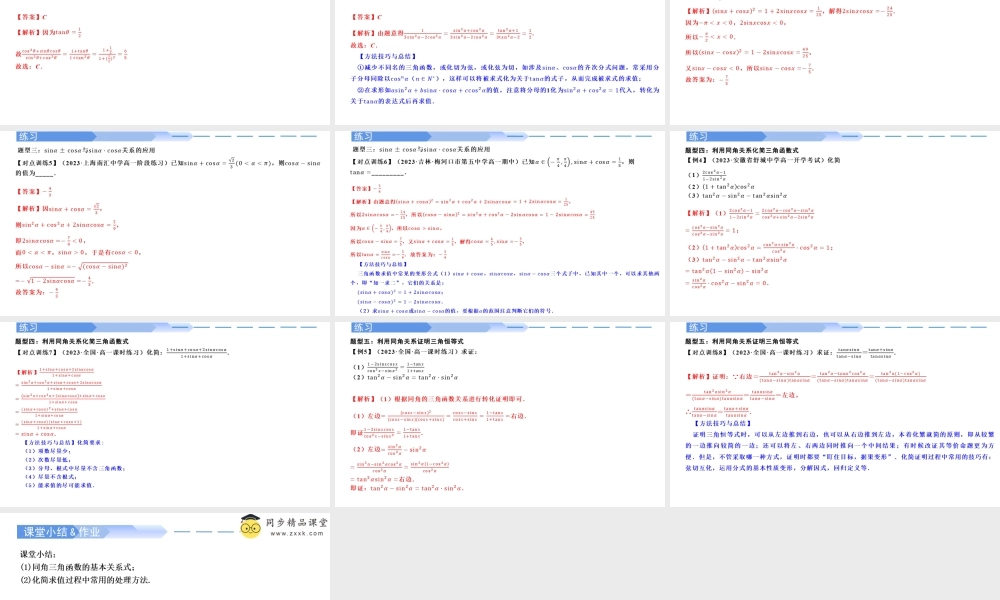Select the top-right slide with (sinx+cosx)² solution
Viewport: 1000px width, 600px height.
click(834, 60)
